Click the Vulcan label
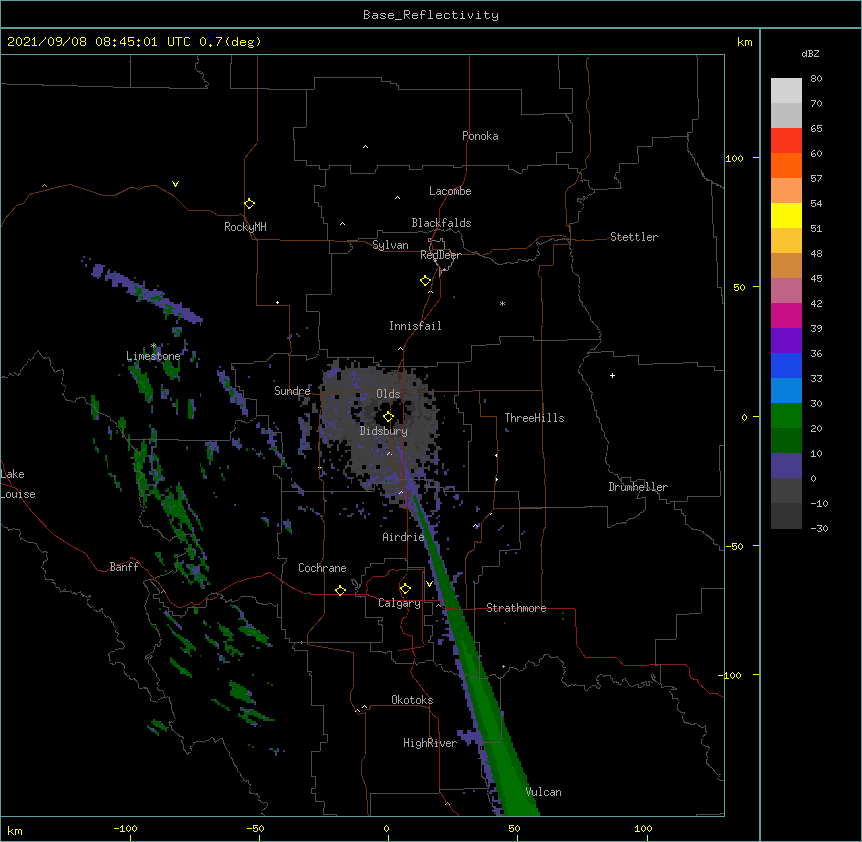This screenshot has height=842, width=862. pyautogui.click(x=543, y=792)
